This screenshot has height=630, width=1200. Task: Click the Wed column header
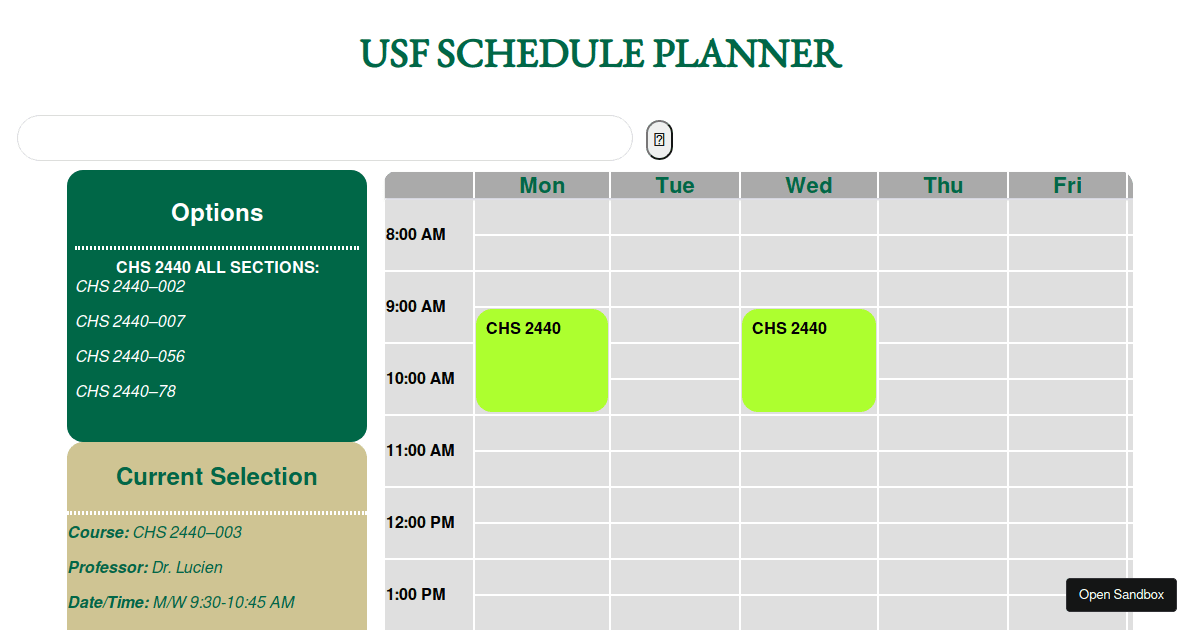808,185
